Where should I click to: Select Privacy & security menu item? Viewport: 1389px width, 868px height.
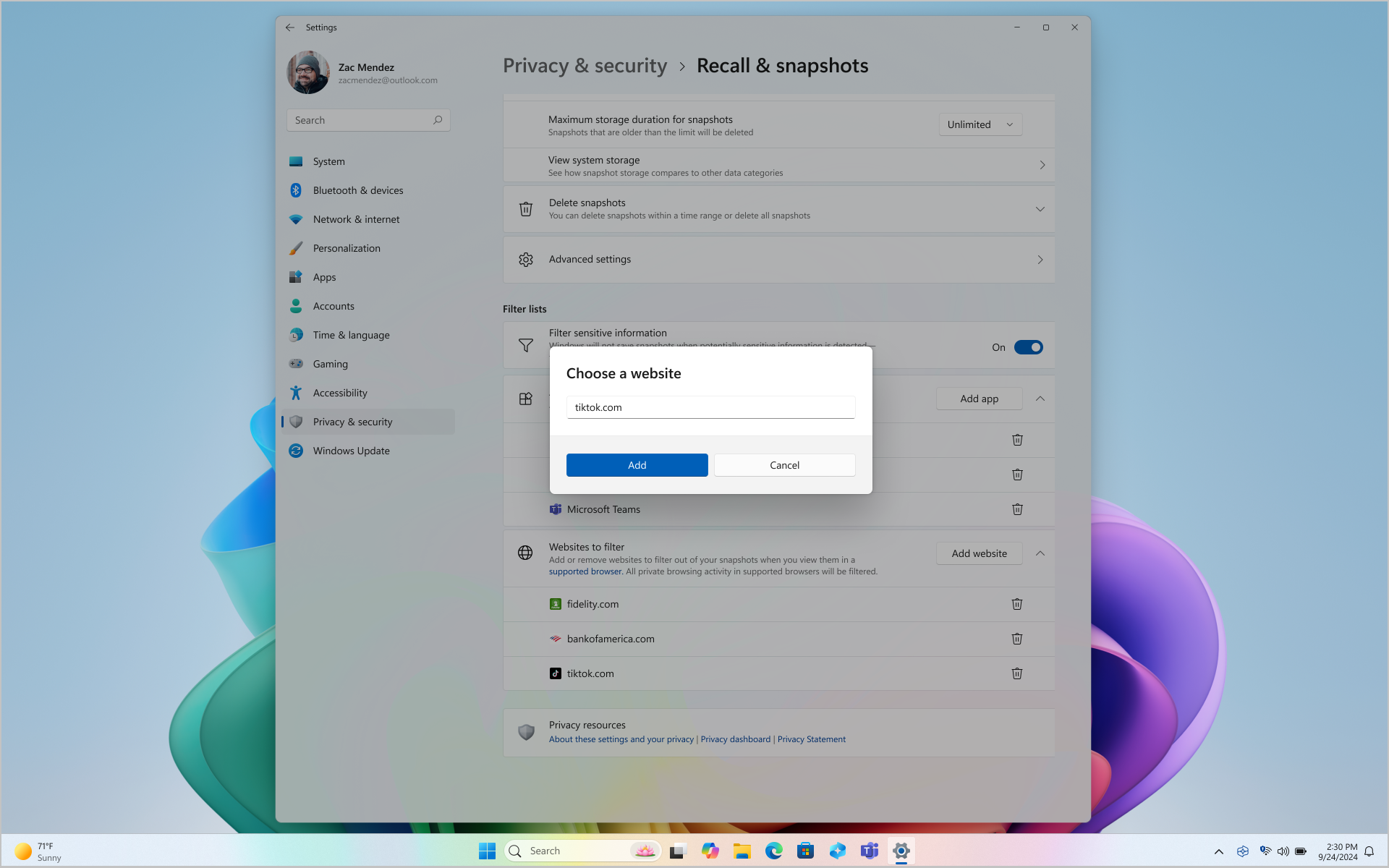coord(353,421)
